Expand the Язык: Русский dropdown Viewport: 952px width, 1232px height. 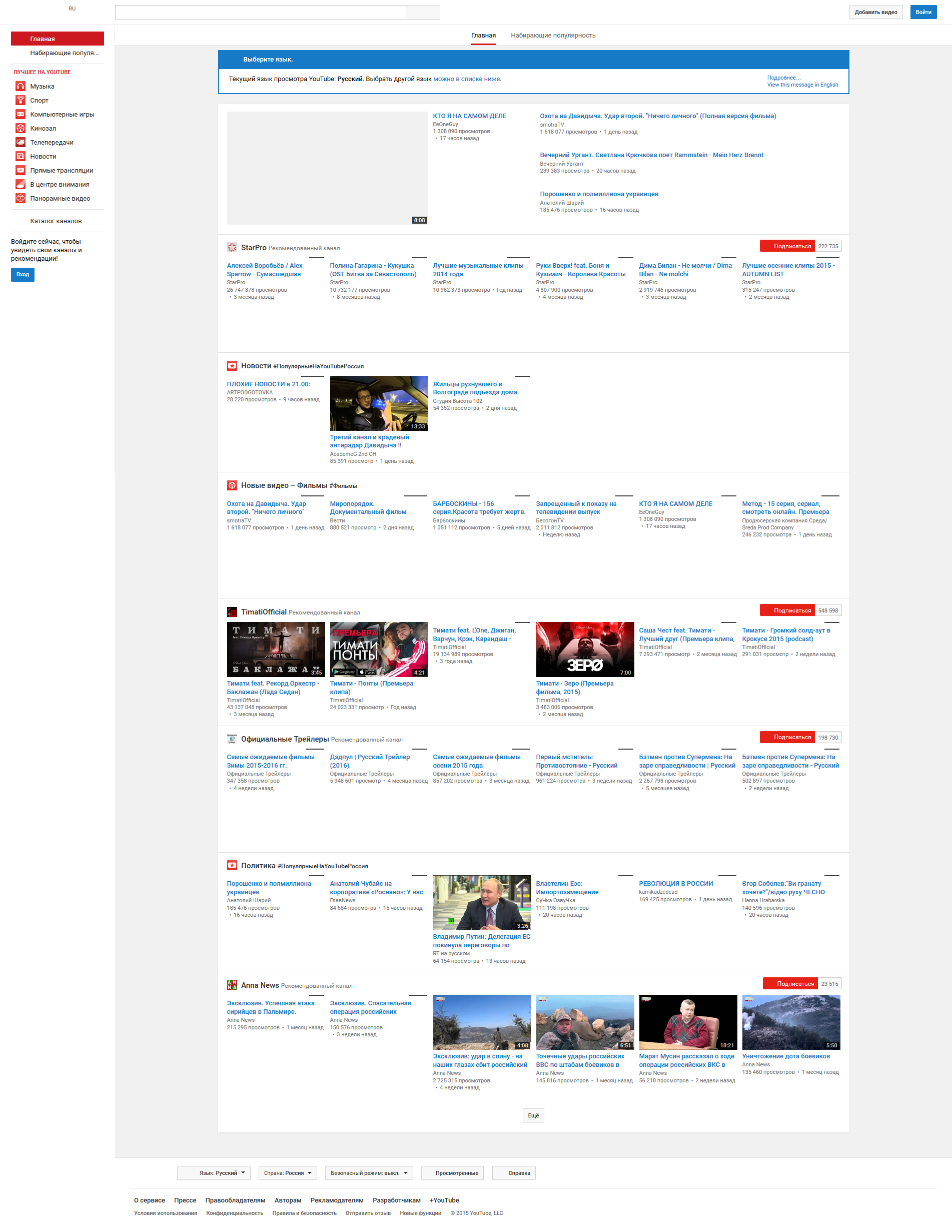(x=214, y=1173)
